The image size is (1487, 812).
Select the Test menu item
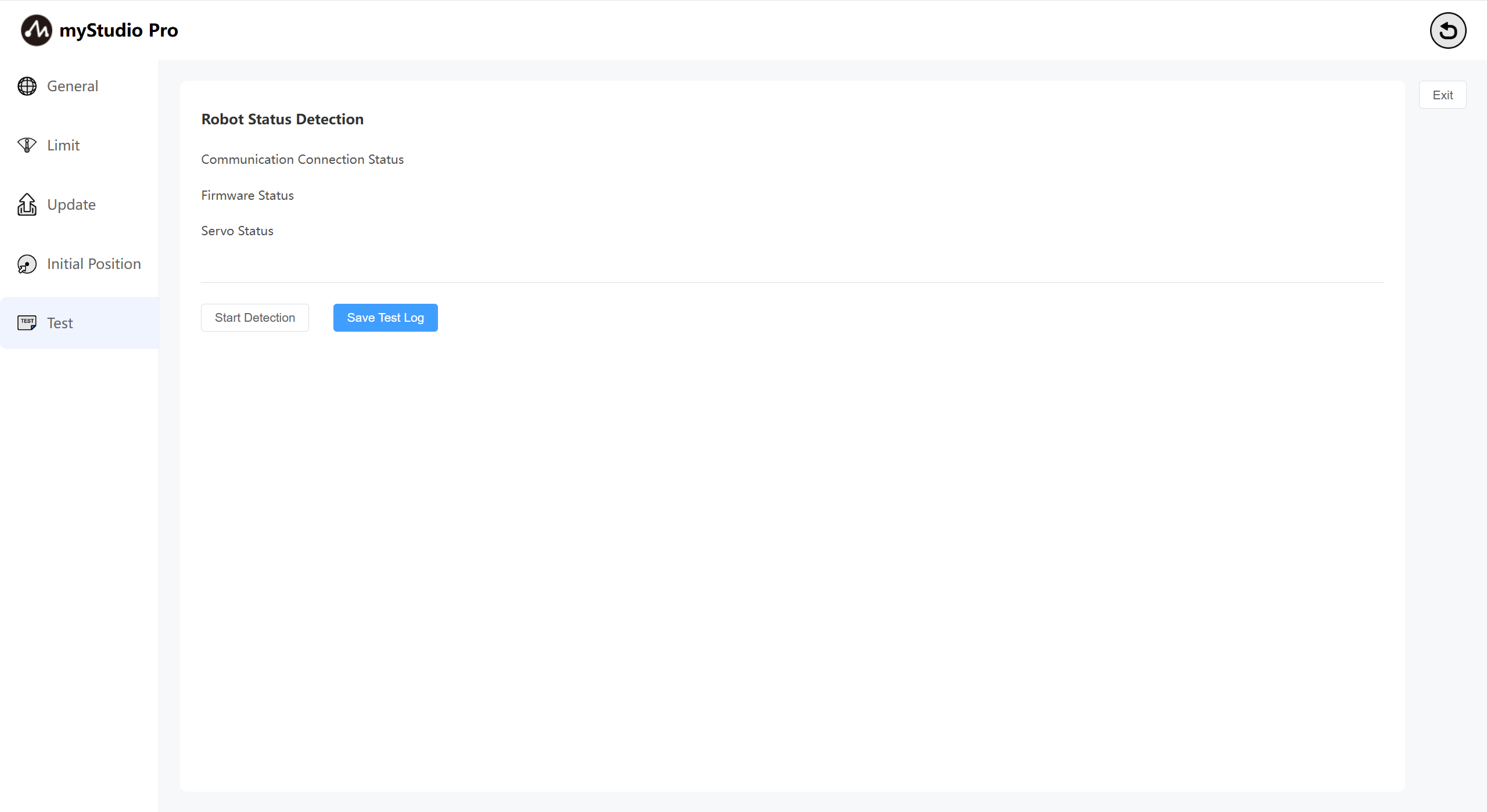tap(60, 323)
